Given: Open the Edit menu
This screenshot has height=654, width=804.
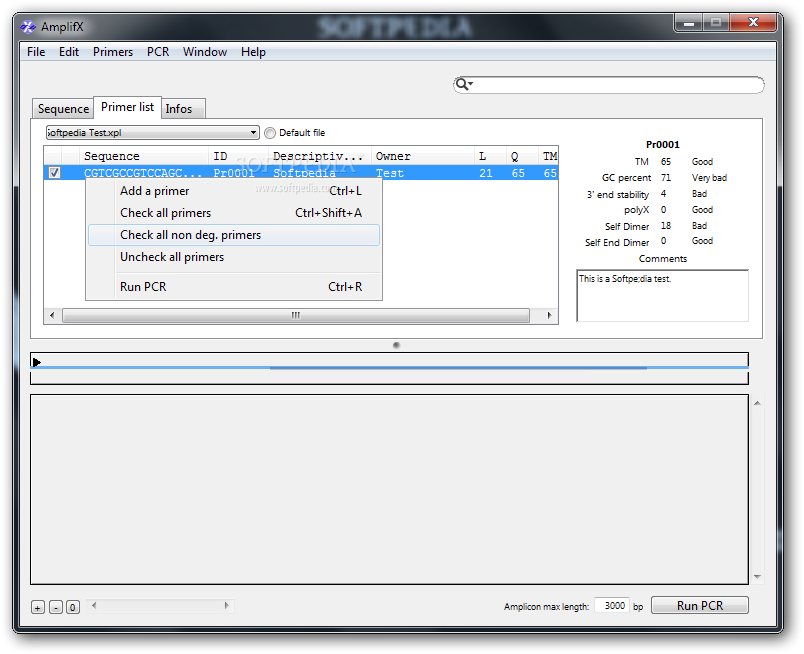Looking at the screenshot, I should pyautogui.click(x=69, y=52).
